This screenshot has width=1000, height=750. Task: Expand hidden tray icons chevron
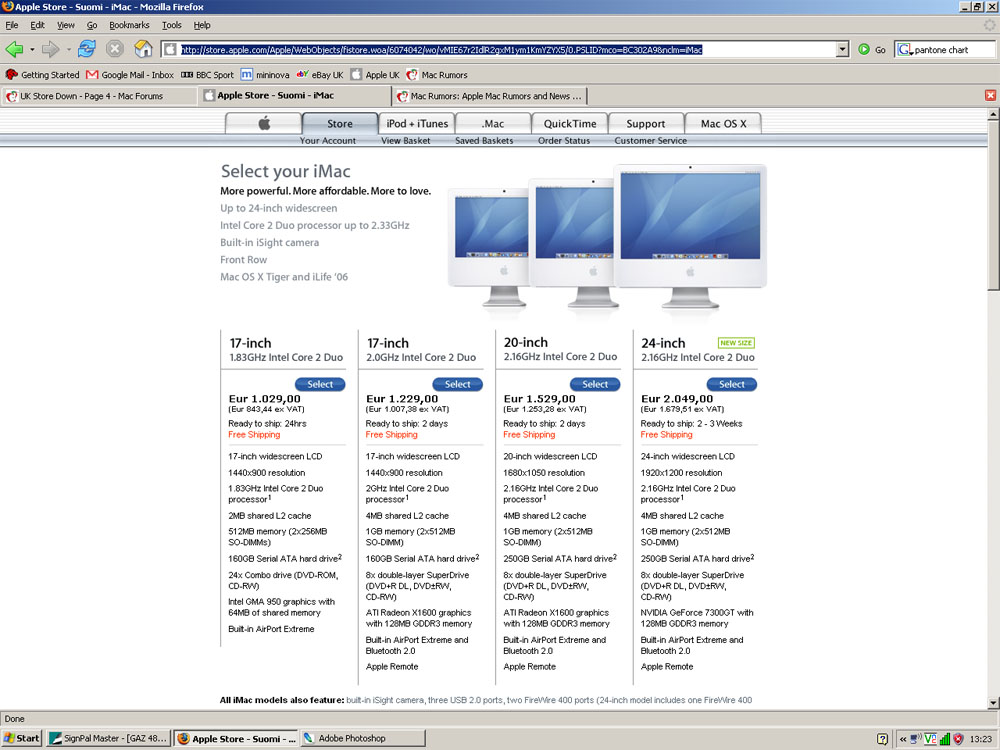pos(903,739)
